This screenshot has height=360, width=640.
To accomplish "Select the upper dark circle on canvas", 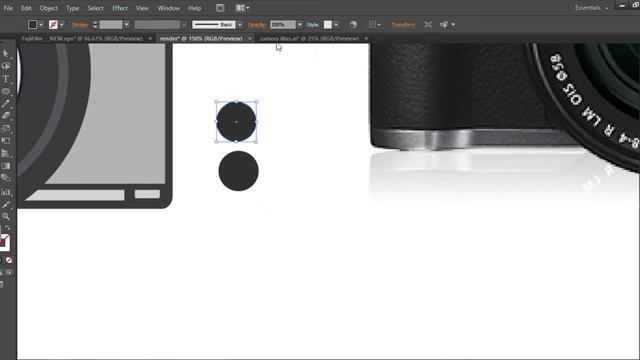I will point(236,122).
